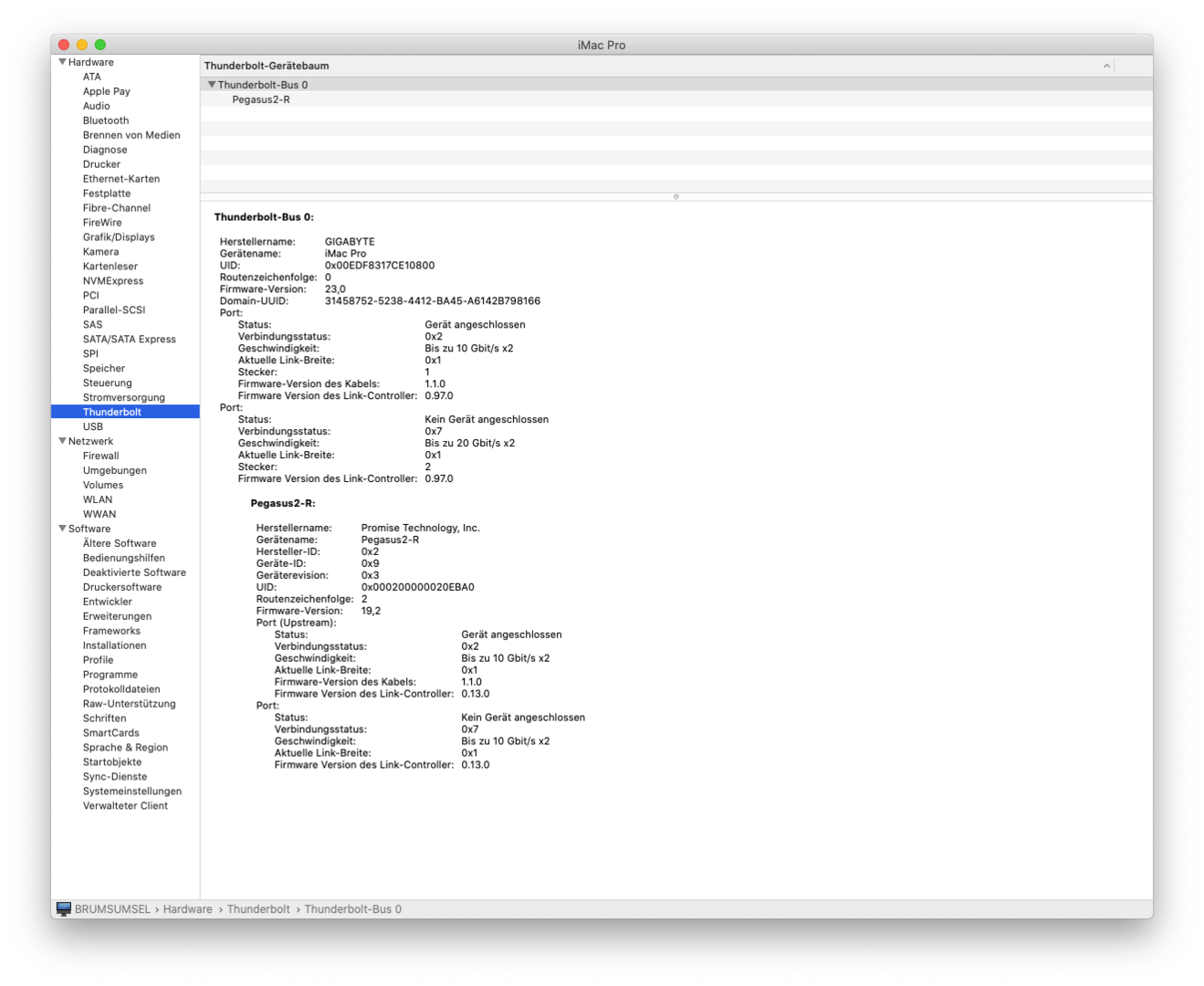Select Kamera entry
This screenshot has width=1204, height=986.
100,252
